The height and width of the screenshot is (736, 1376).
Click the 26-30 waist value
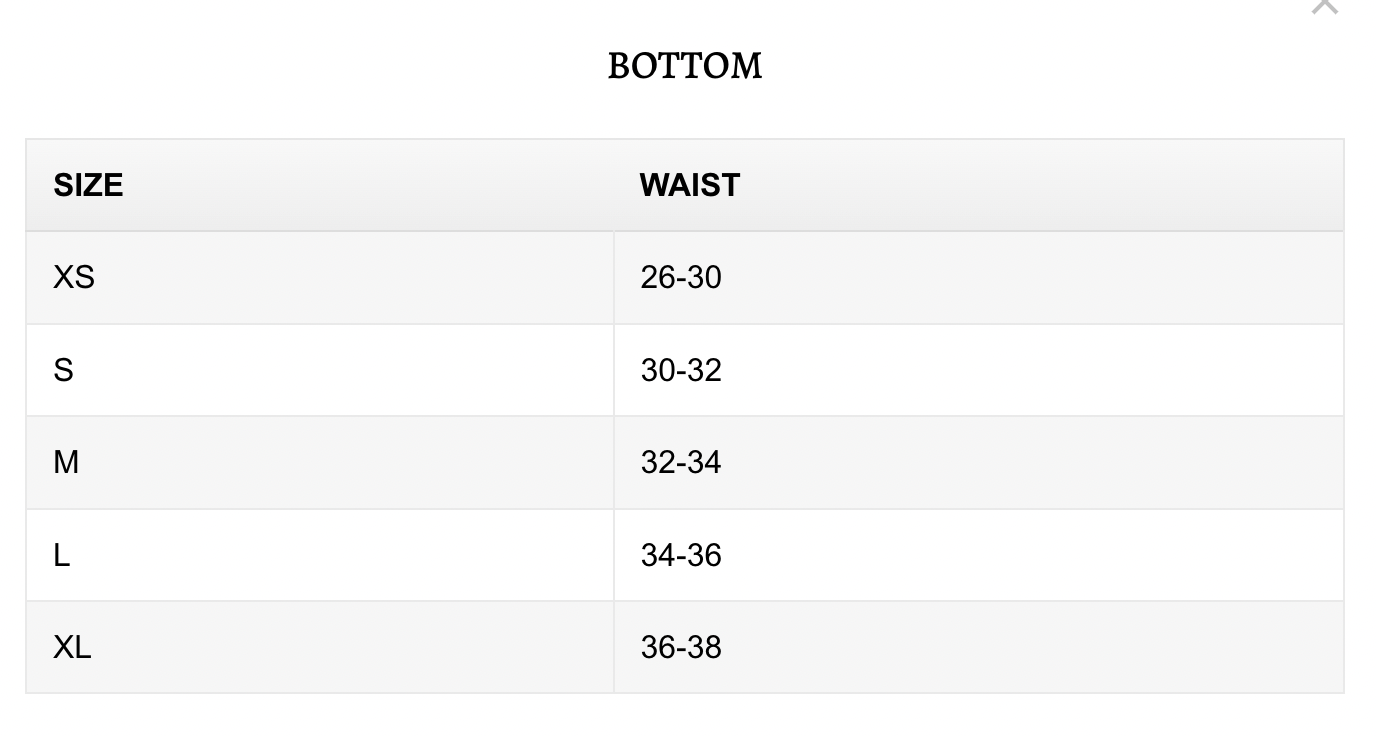680,277
